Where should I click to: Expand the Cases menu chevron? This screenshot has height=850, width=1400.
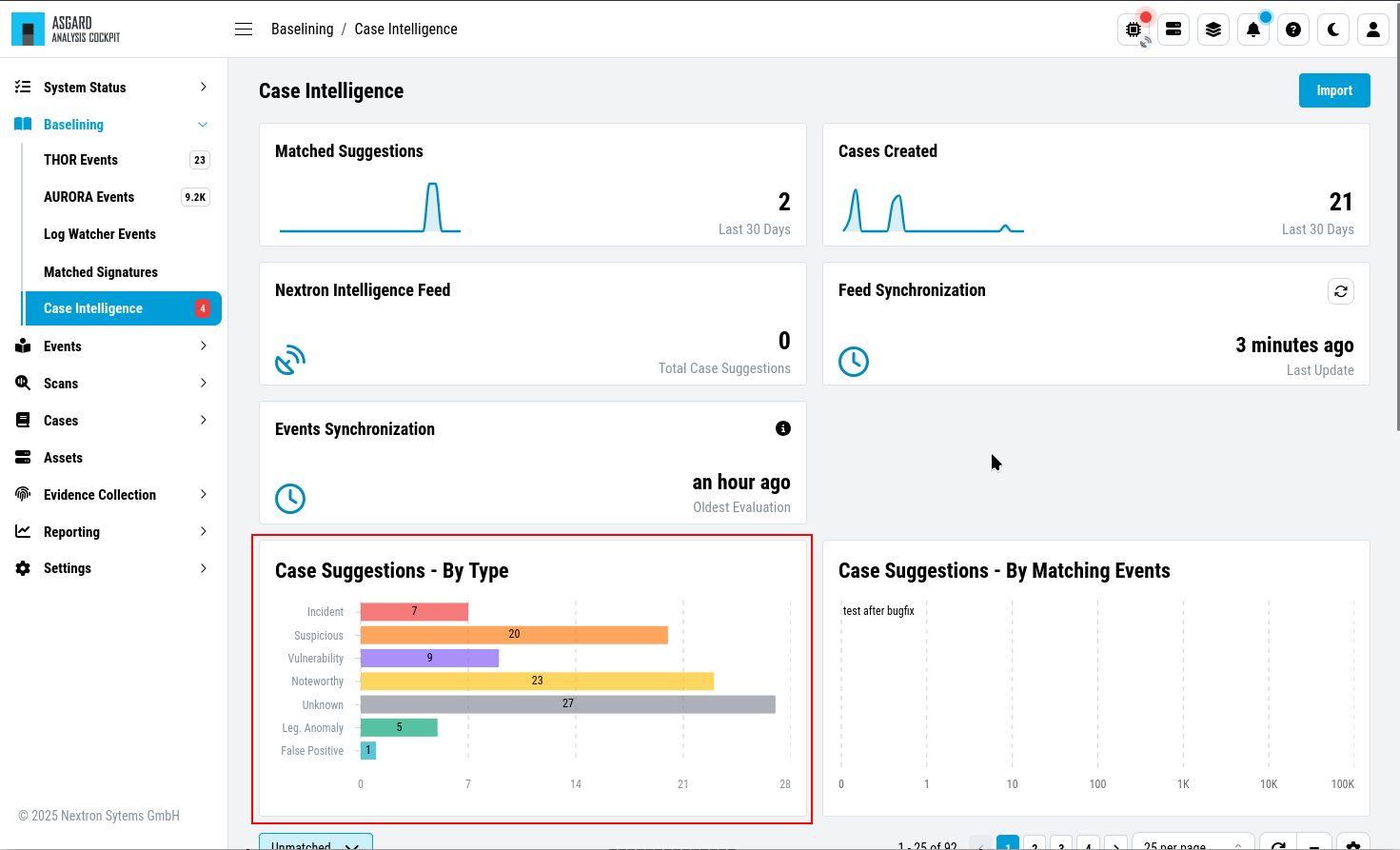pyautogui.click(x=203, y=420)
